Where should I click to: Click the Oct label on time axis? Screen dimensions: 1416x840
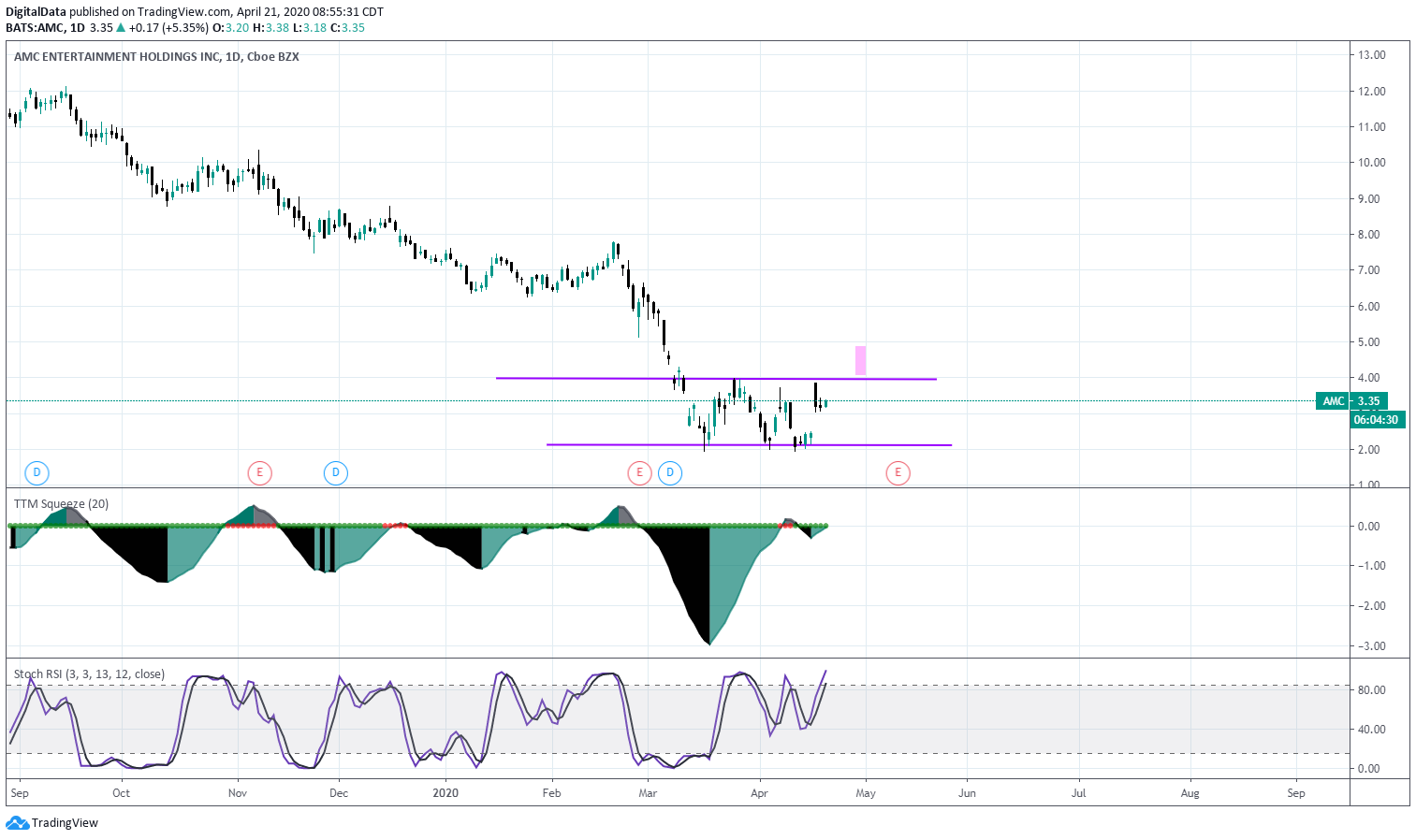point(121,793)
